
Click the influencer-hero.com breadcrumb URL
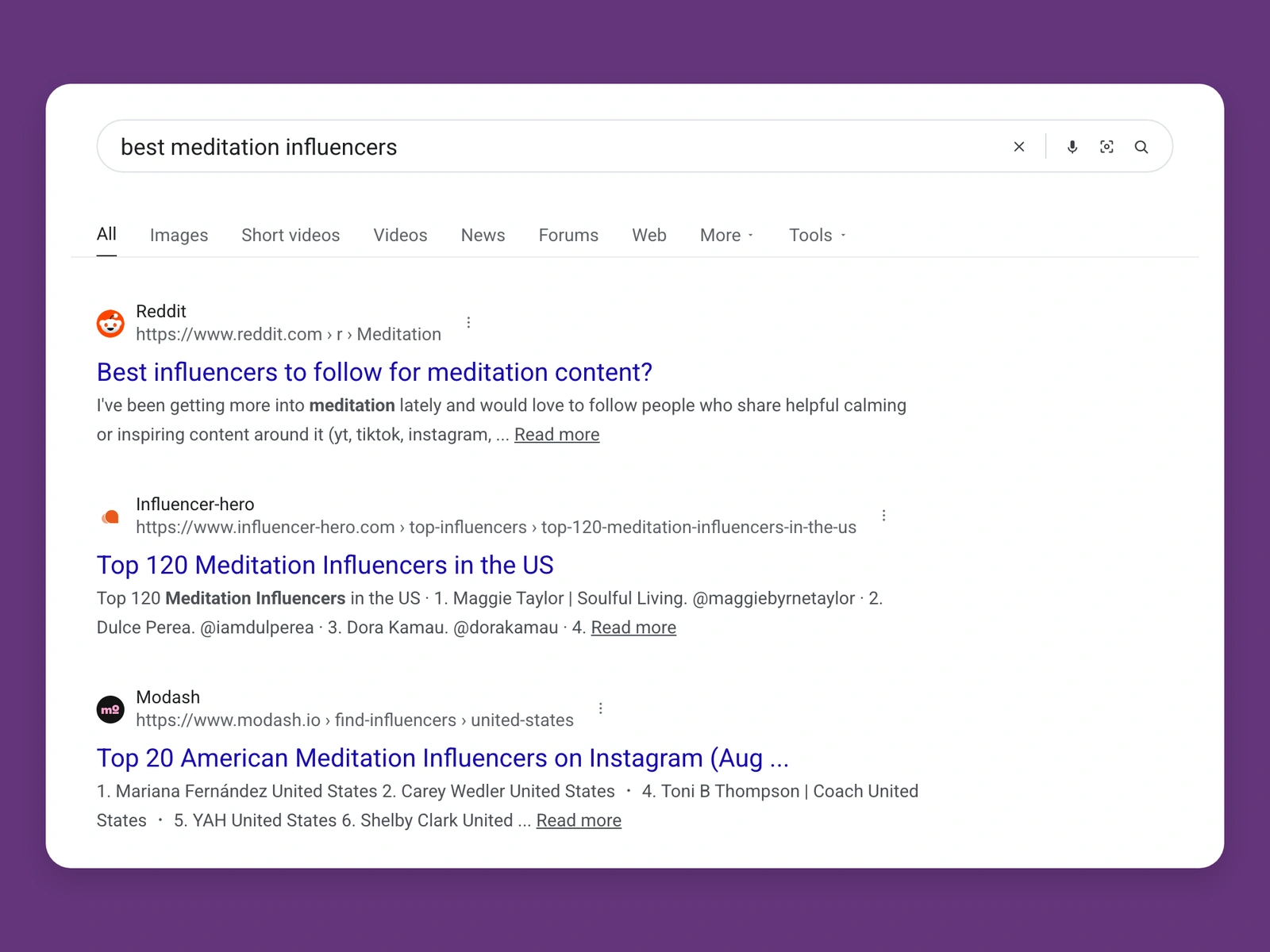[x=496, y=528]
